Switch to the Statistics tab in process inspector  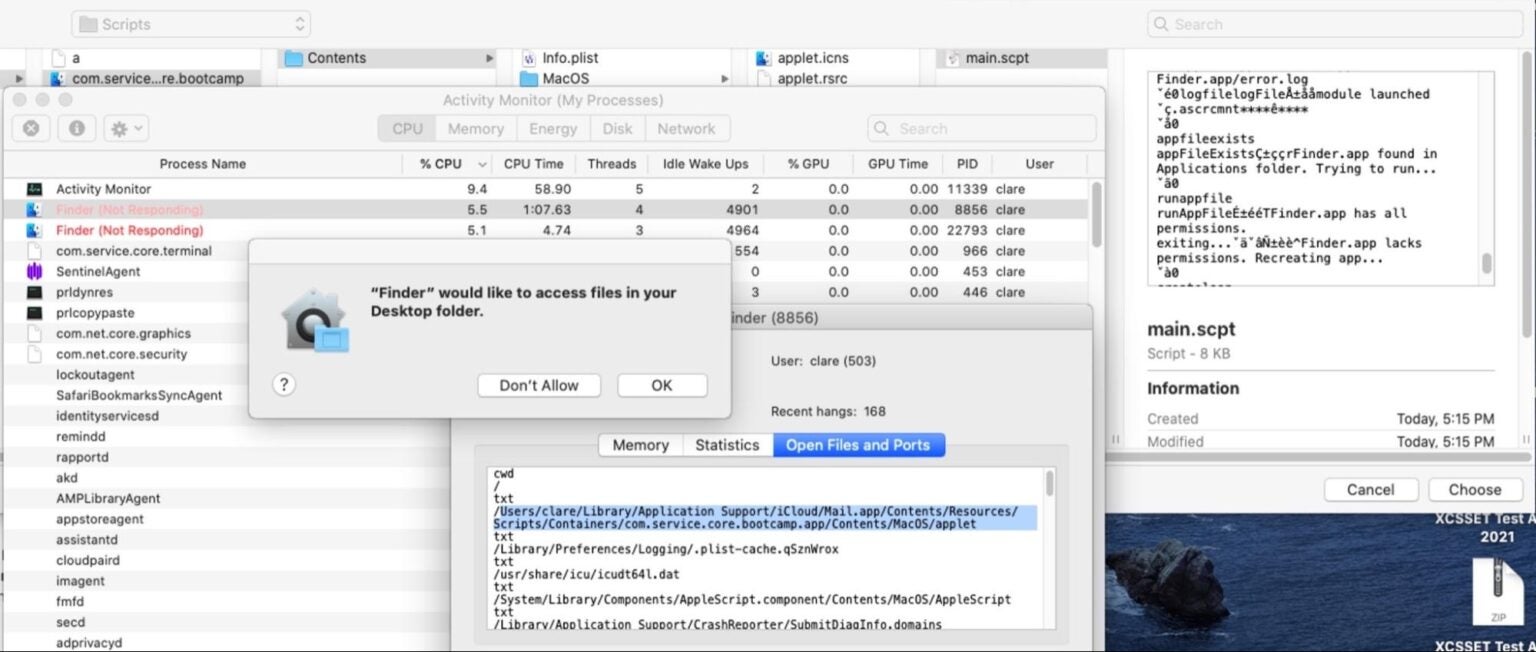727,445
